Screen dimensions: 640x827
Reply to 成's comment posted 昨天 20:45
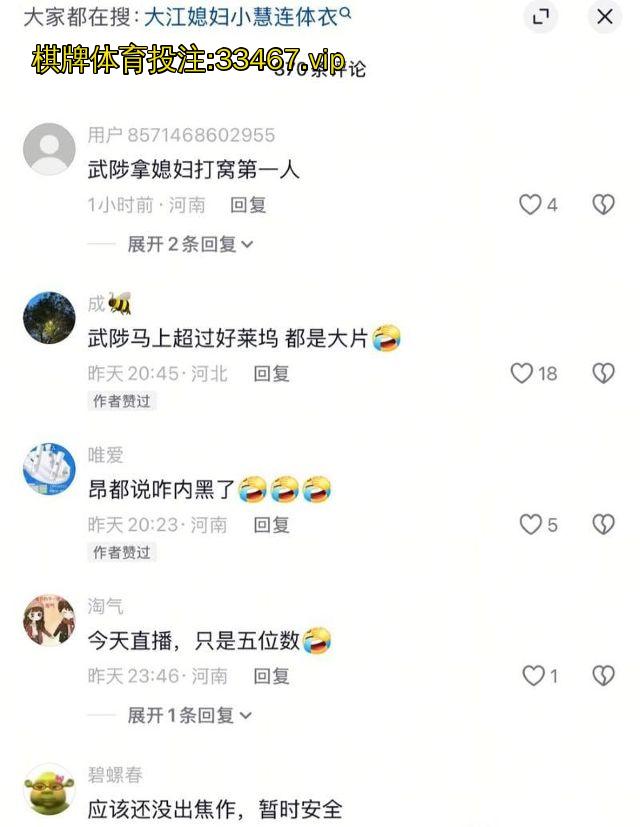271,374
